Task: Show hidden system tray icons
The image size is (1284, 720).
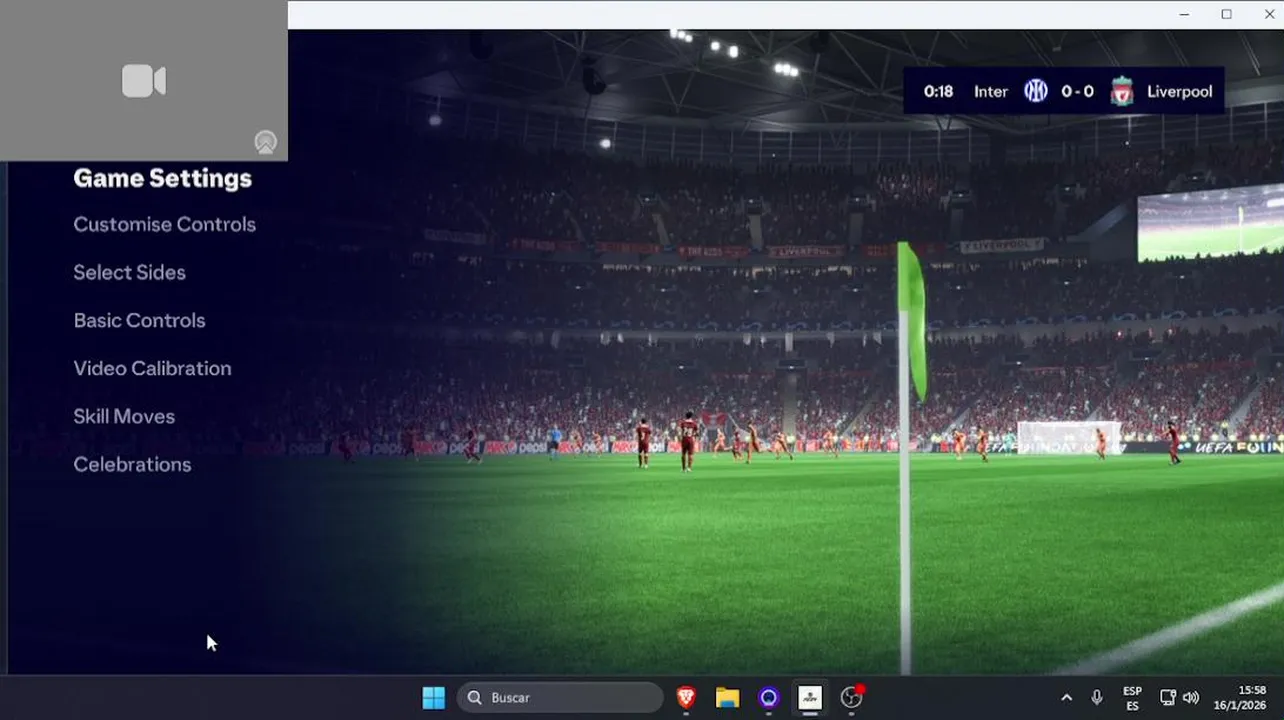Action: pos(1066,697)
